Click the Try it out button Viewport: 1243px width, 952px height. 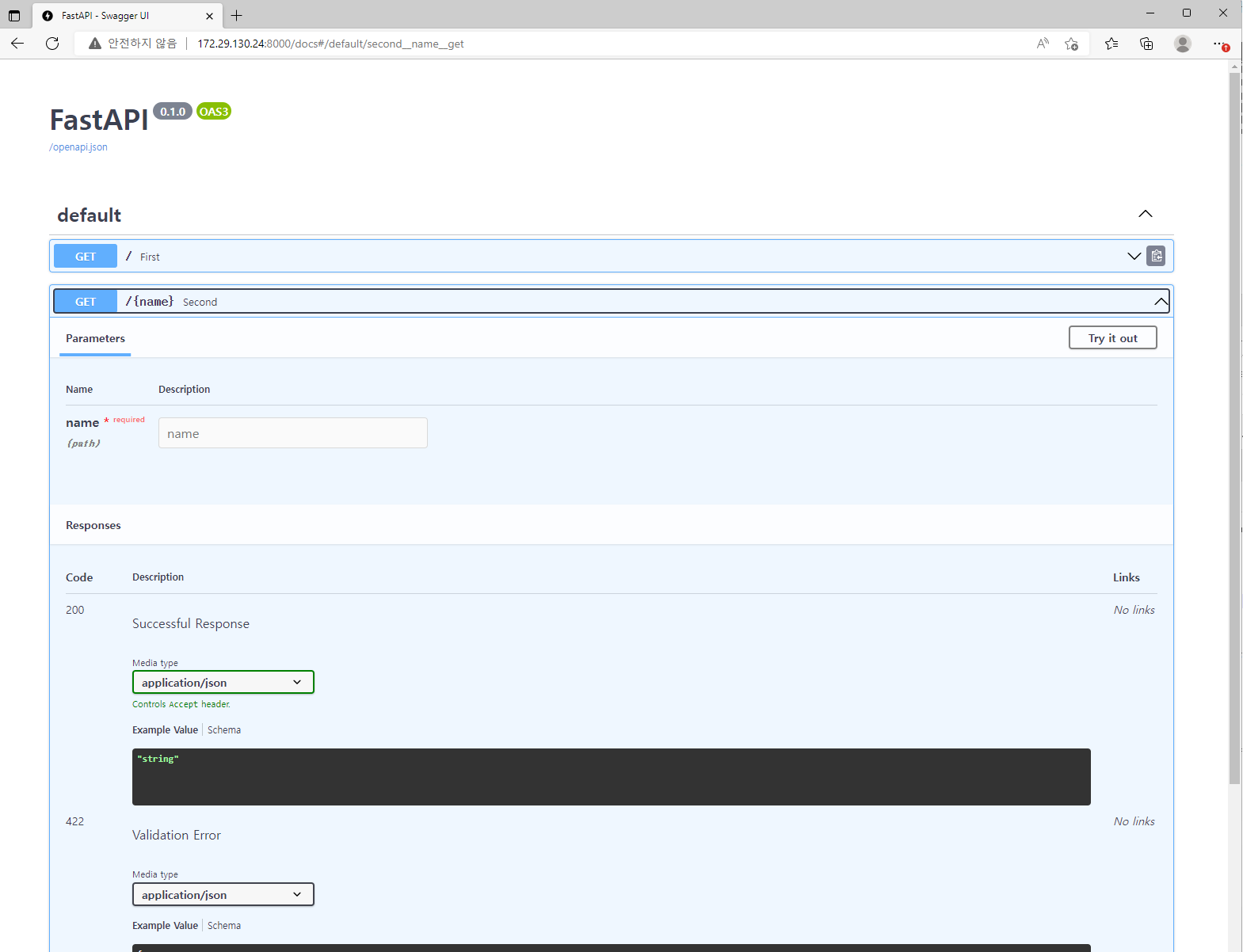tap(1112, 338)
